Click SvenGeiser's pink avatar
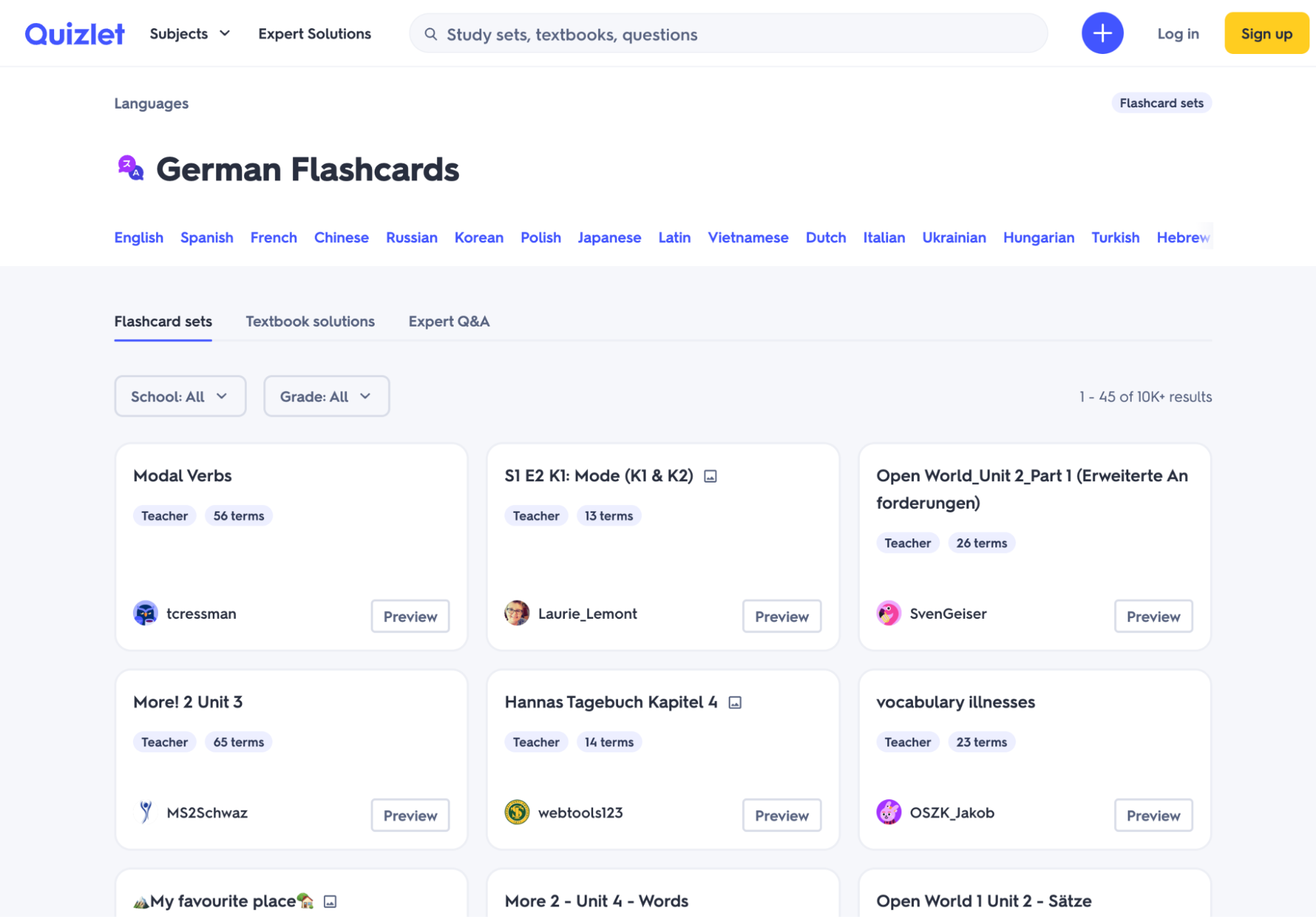Image resolution: width=1316 pixels, height=917 pixels. coord(888,614)
